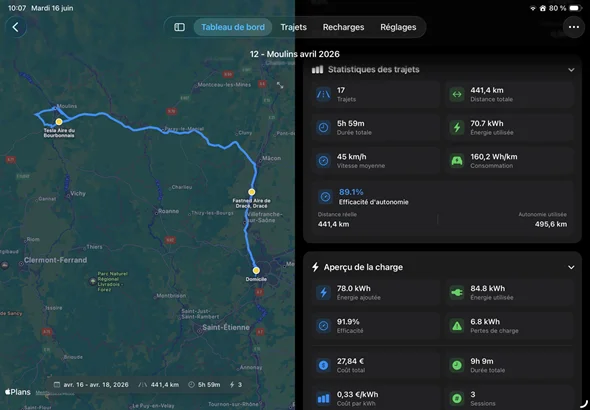Open the three-dots more options menu
Screen dimensions: 590x410
point(574,27)
